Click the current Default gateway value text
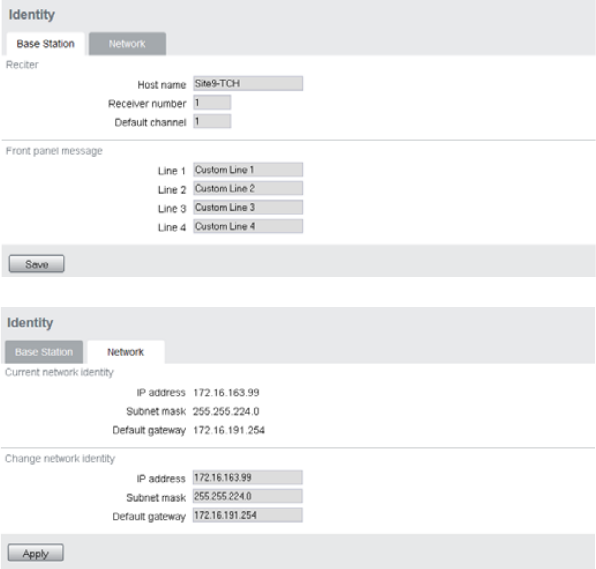This screenshot has width=596, height=569. pos(229,430)
